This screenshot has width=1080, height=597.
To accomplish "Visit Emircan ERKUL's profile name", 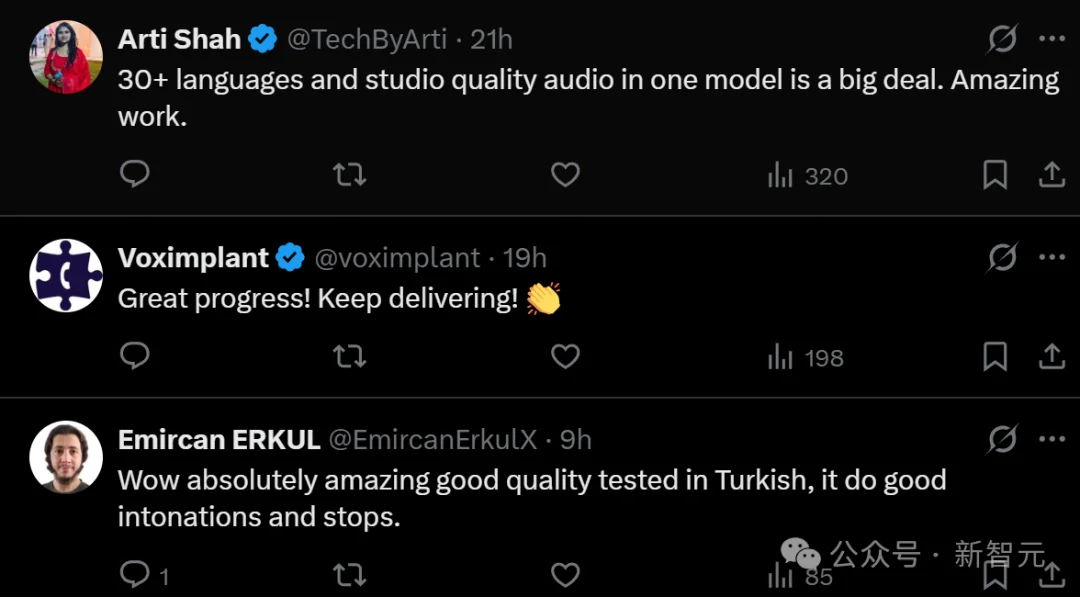I will pos(219,439).
